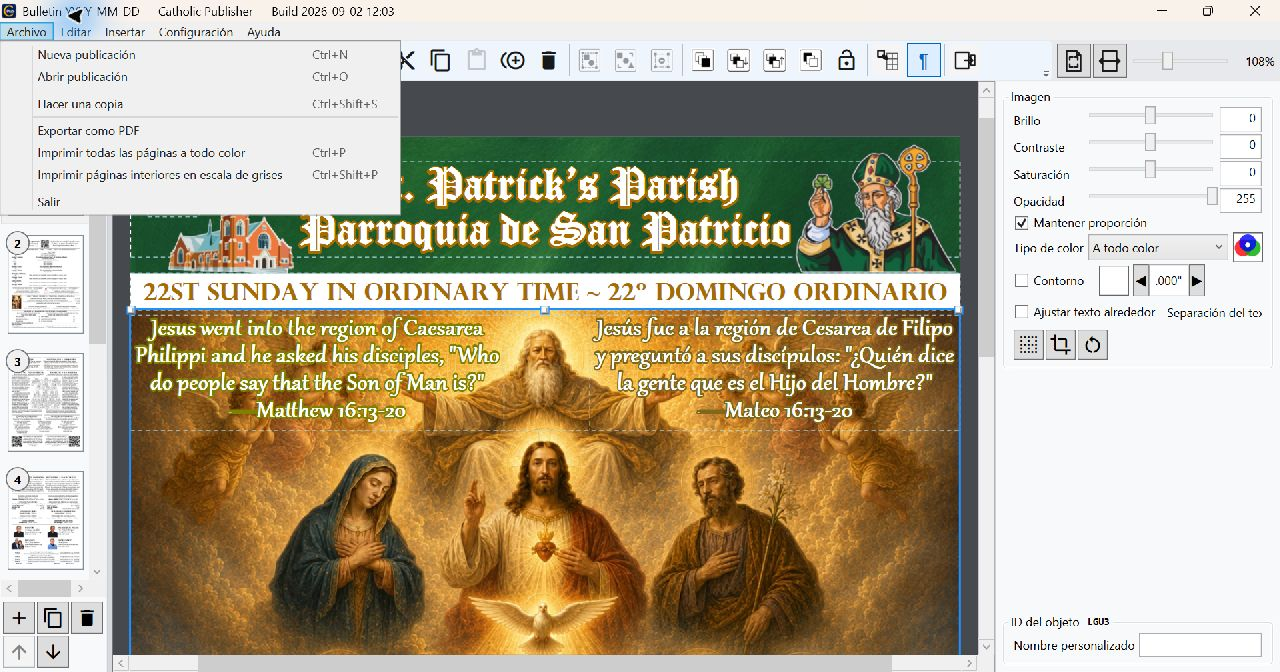This screenshot has width=1280, height=672.
Task: Click the send to back layer icon
Action: tap(811, 61)
